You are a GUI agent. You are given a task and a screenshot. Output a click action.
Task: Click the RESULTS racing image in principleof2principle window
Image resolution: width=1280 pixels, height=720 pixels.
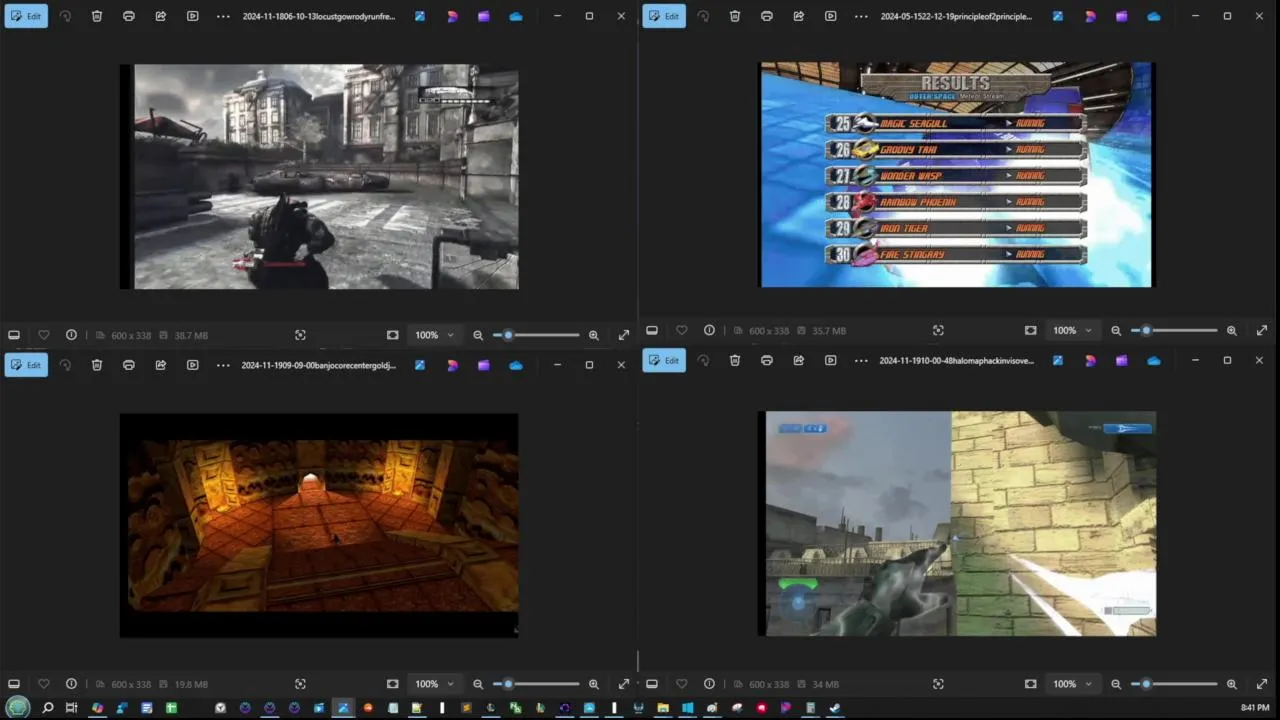(x=957, y=175)
